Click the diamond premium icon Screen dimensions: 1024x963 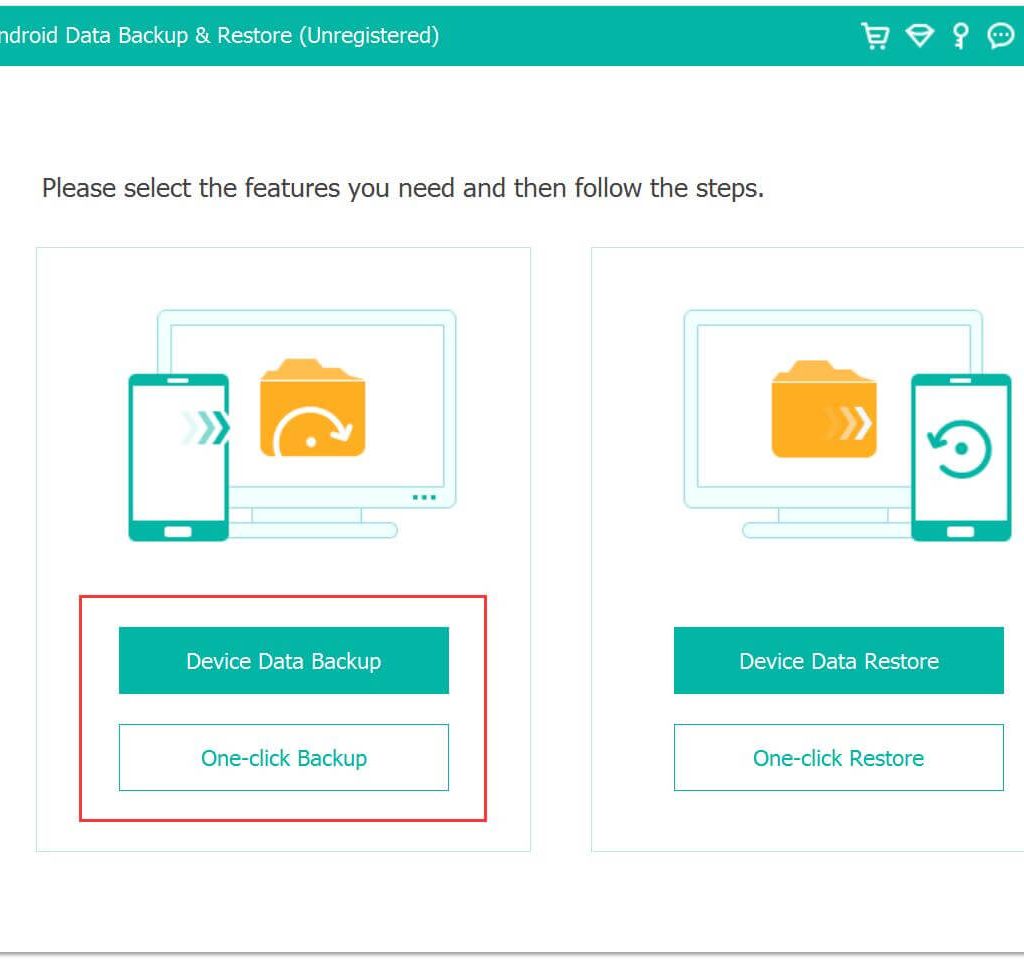919,36
